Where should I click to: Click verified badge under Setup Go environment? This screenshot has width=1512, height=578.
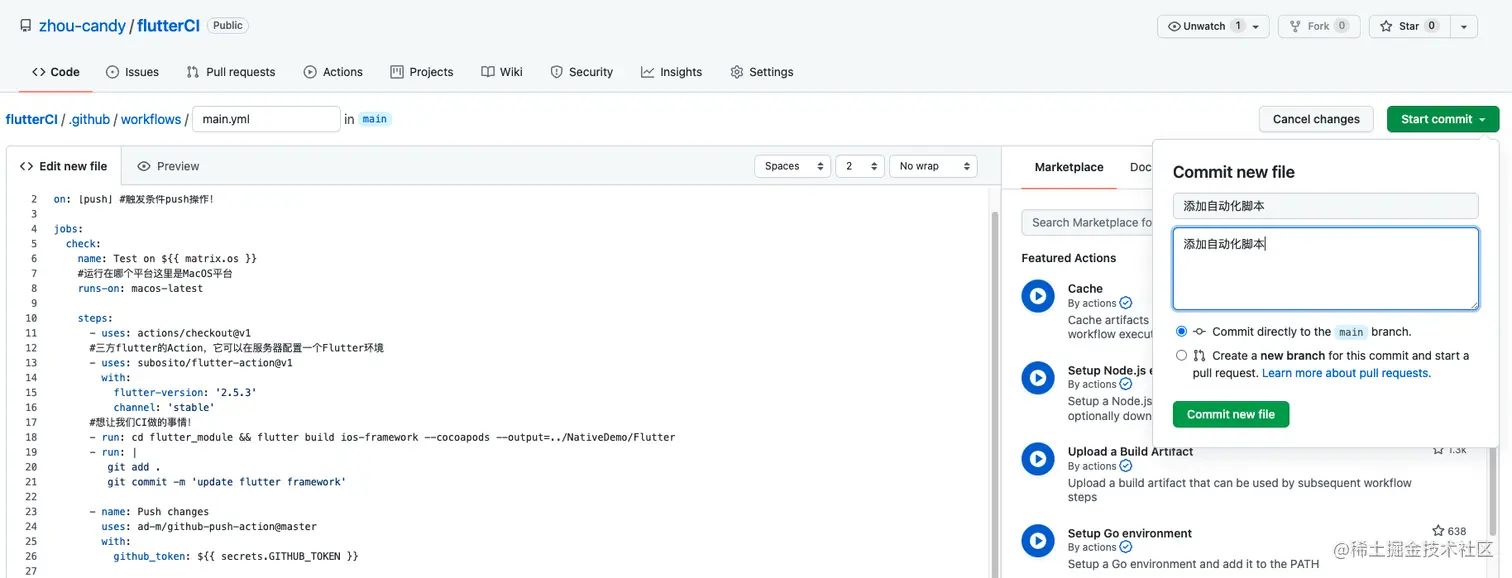[1126, 547]
